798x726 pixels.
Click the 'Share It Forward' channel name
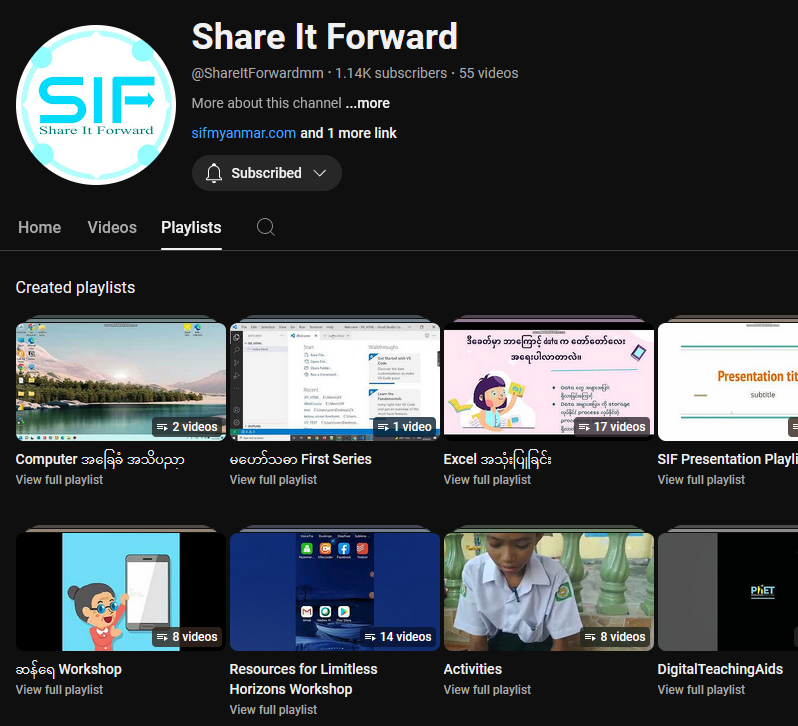325,37
